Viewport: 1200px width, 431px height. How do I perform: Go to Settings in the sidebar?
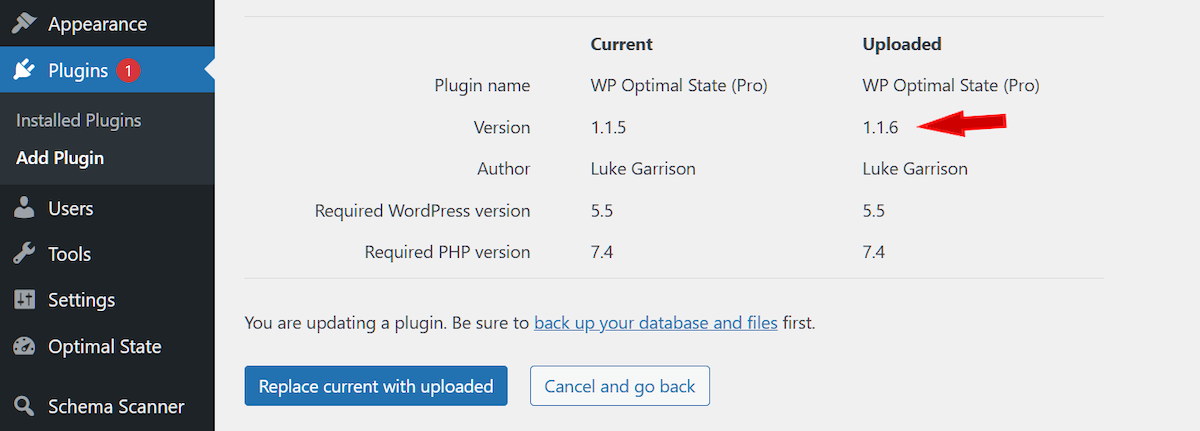point(81,300)
